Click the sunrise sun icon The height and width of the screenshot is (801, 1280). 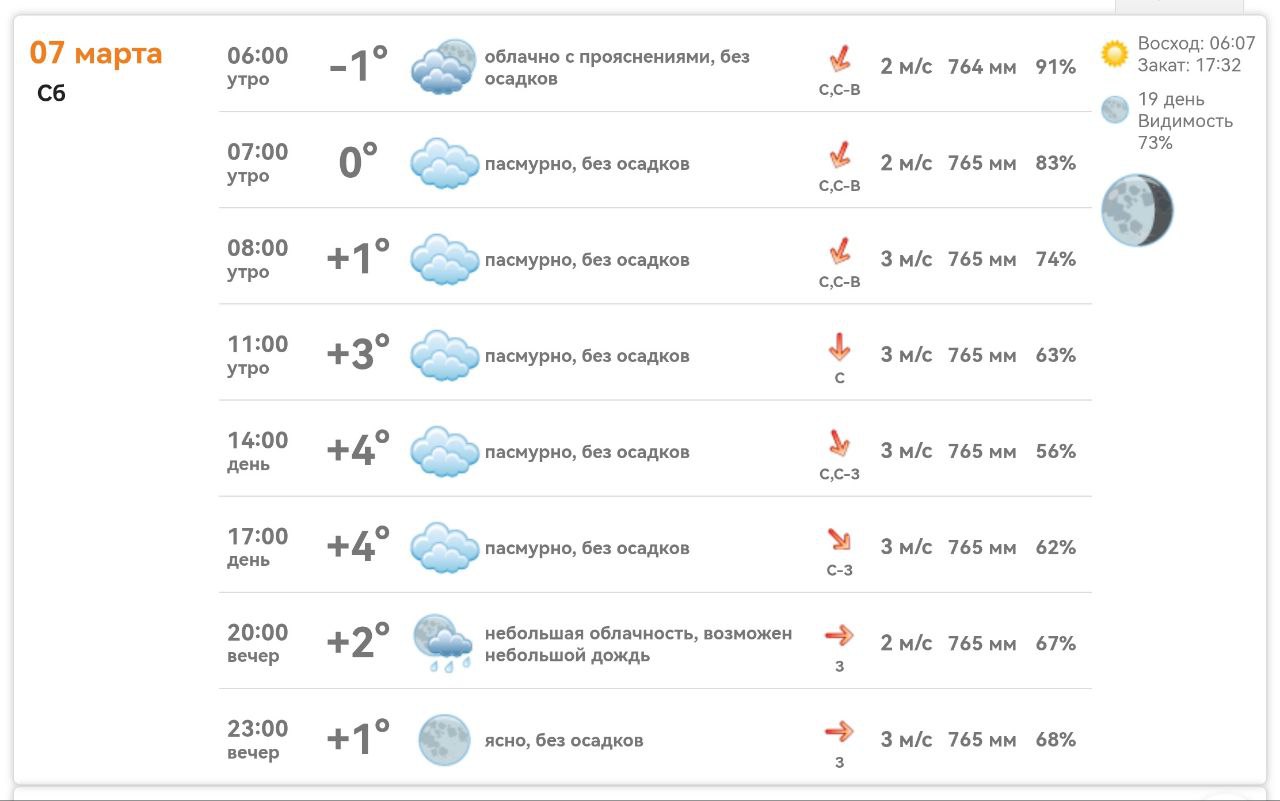click(1114, 54)
